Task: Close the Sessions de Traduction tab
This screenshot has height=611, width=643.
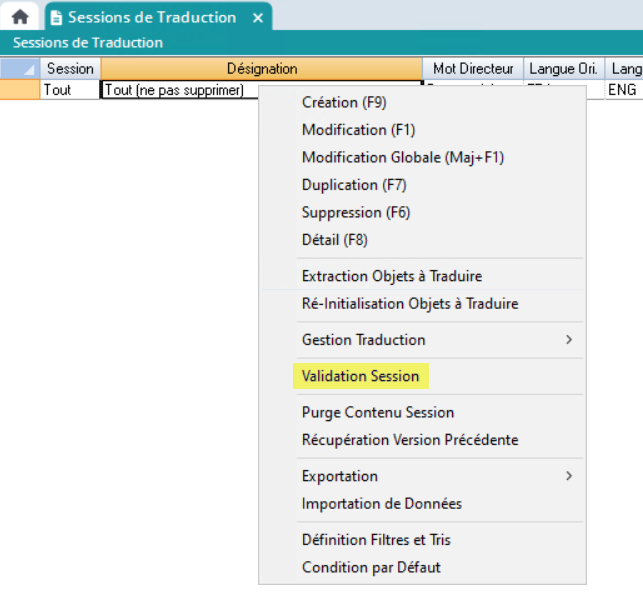Action: coord(258,18)
